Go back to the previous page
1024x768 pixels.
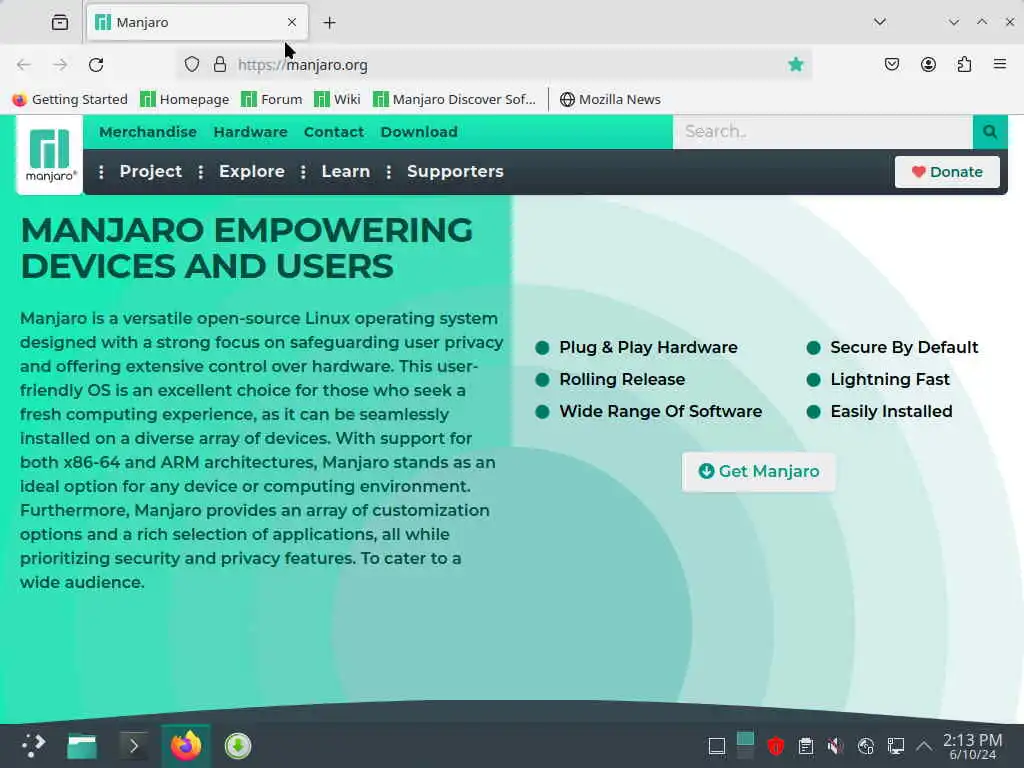pyautogui.click(x=24, y=65)
